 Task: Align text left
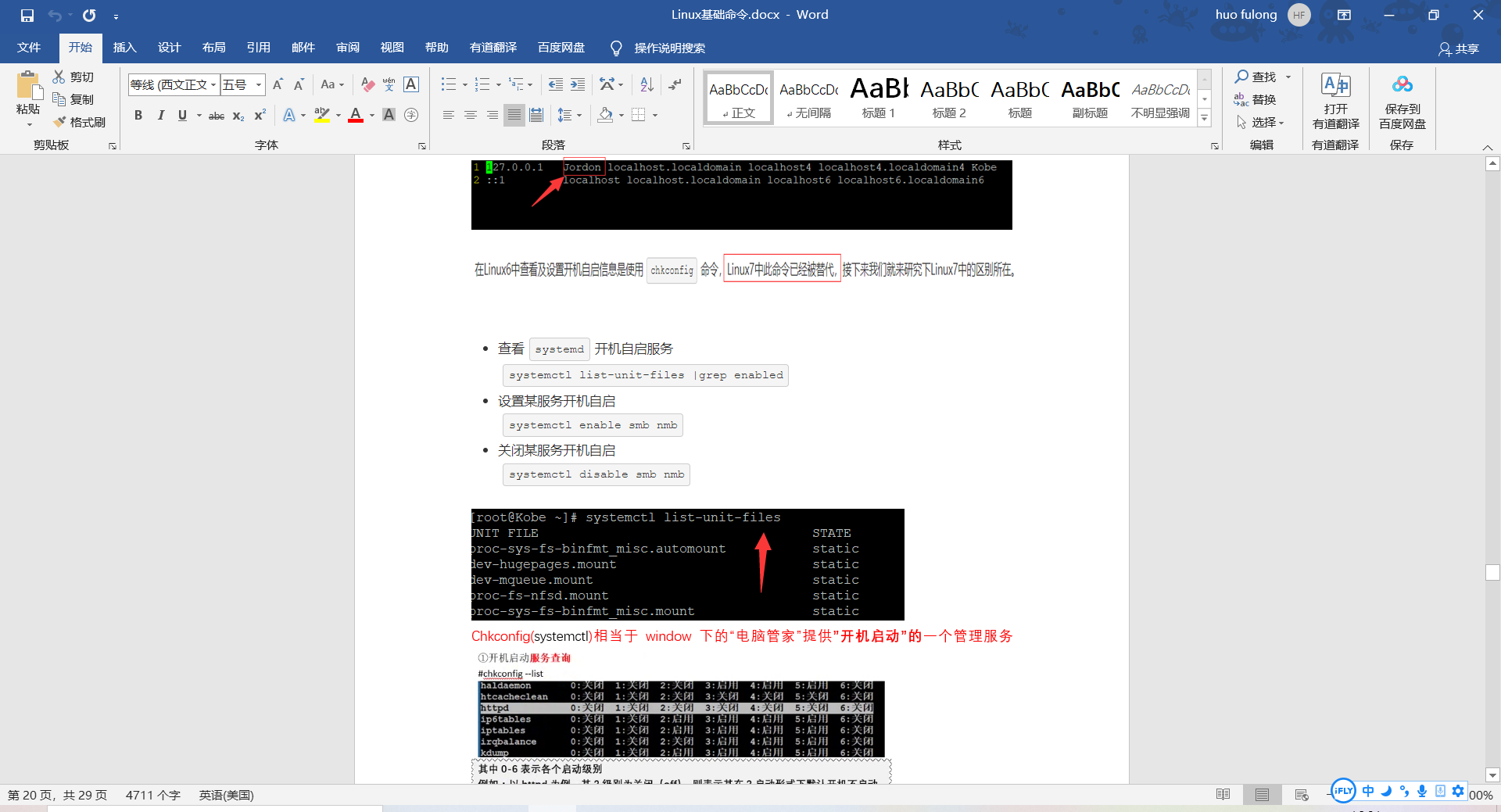(448, 115)
